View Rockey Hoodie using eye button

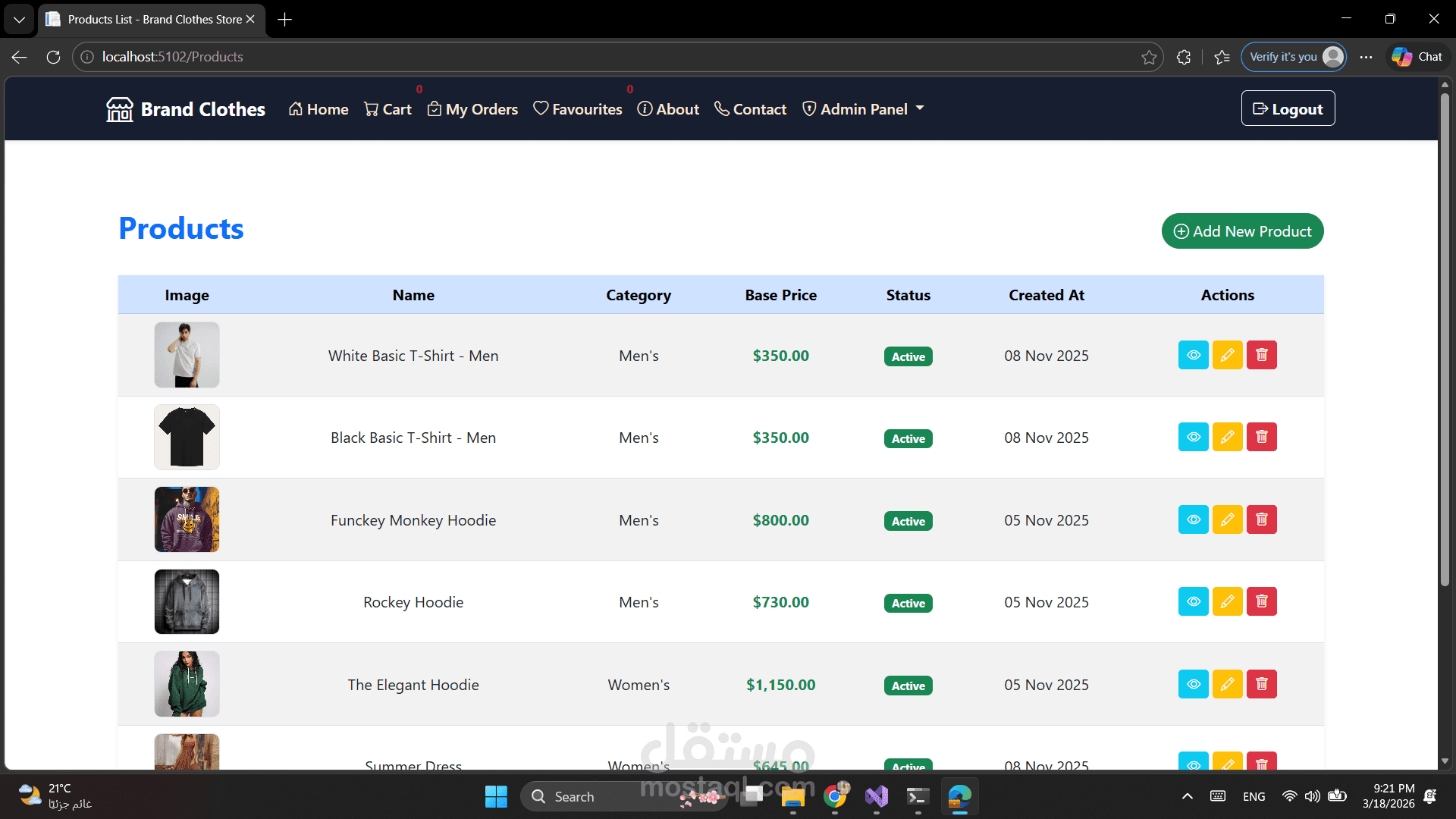coord(1193,601)
